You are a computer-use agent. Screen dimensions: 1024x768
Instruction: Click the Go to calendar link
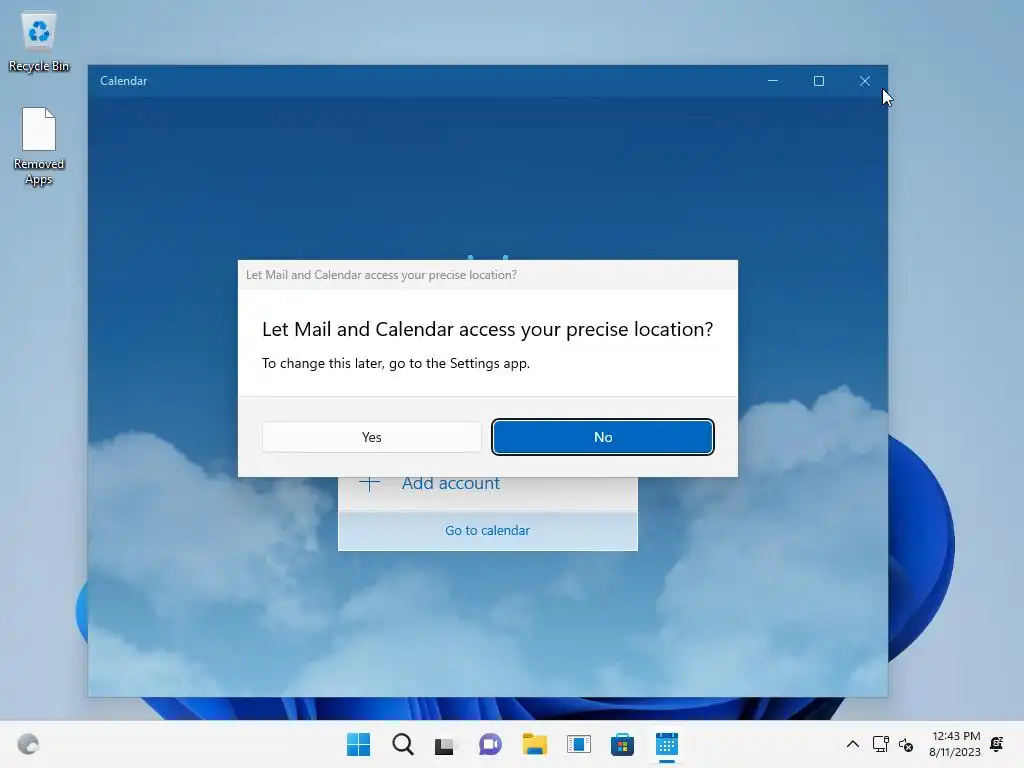click(x=487, y=530)
